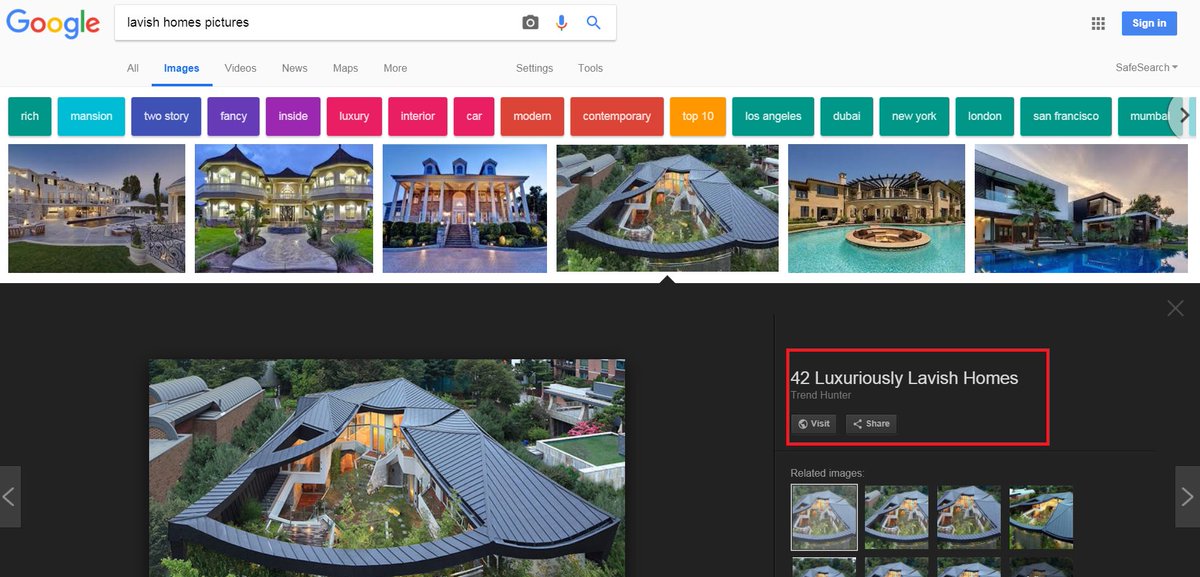Open the SafeSearch dropdown

coord(1146,67)
